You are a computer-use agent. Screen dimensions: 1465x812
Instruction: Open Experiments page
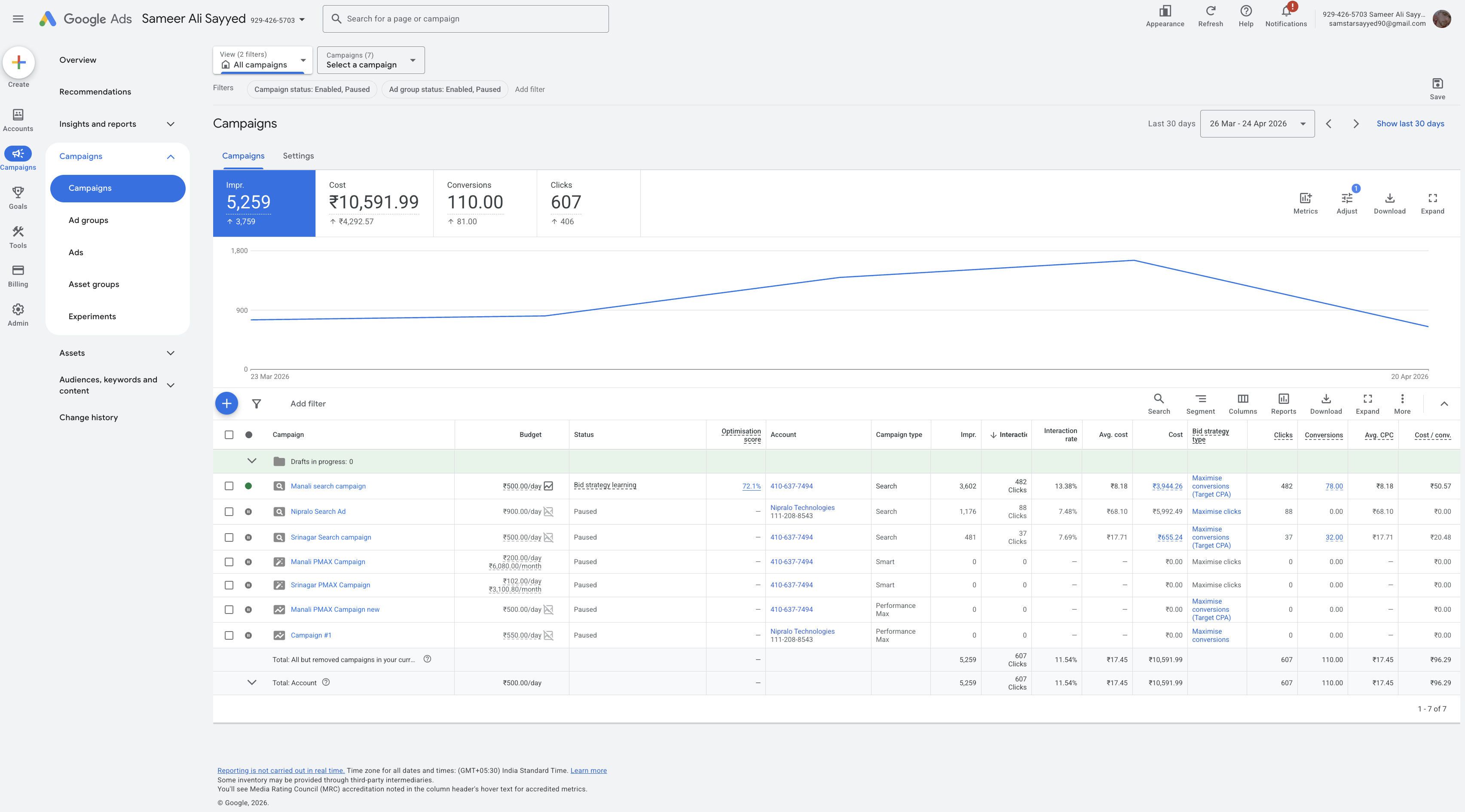click(x=92, y=316)
